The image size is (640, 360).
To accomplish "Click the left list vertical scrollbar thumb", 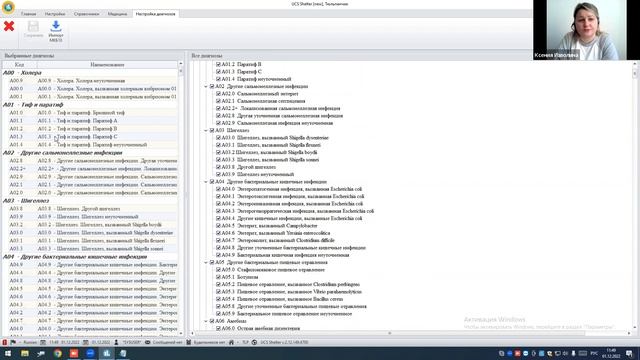I will click(181, 71).
